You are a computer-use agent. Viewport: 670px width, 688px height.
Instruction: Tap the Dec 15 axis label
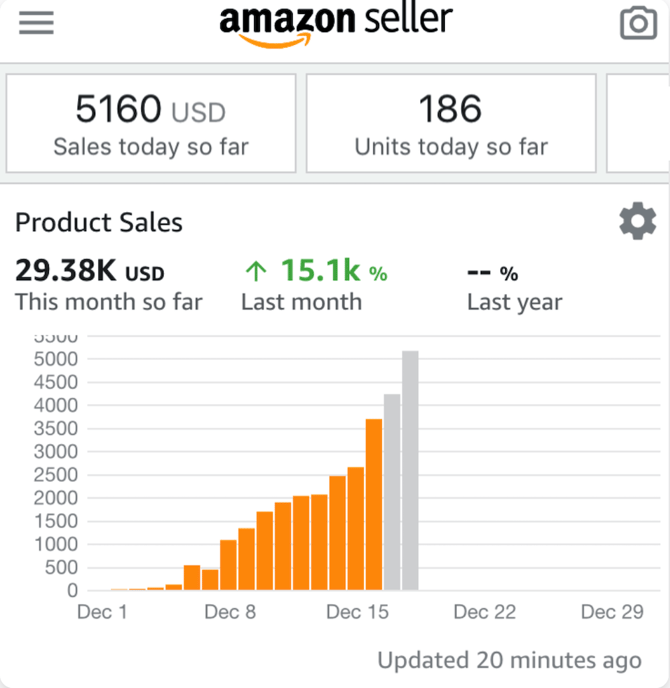point(358,612)
